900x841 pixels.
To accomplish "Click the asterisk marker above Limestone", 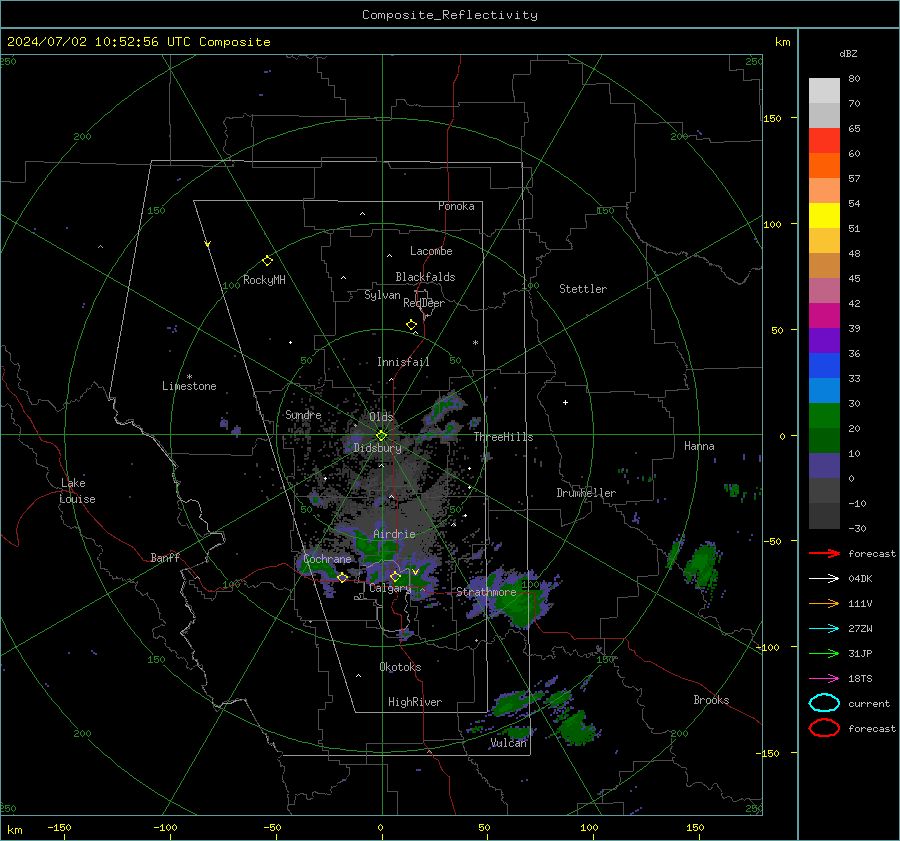I will click(x=189, y=377).
